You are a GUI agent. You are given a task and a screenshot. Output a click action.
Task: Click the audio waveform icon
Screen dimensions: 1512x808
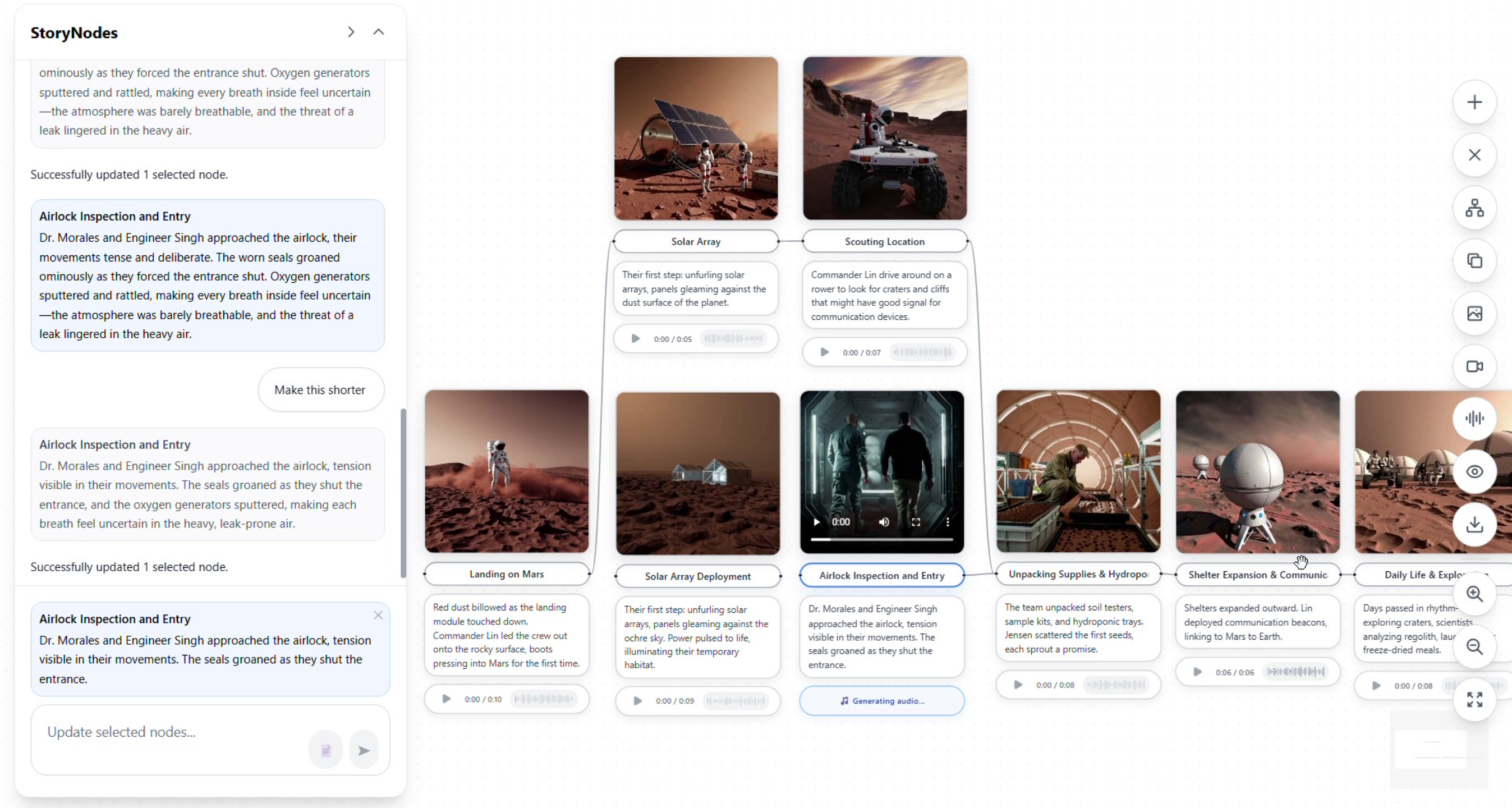1474,419
